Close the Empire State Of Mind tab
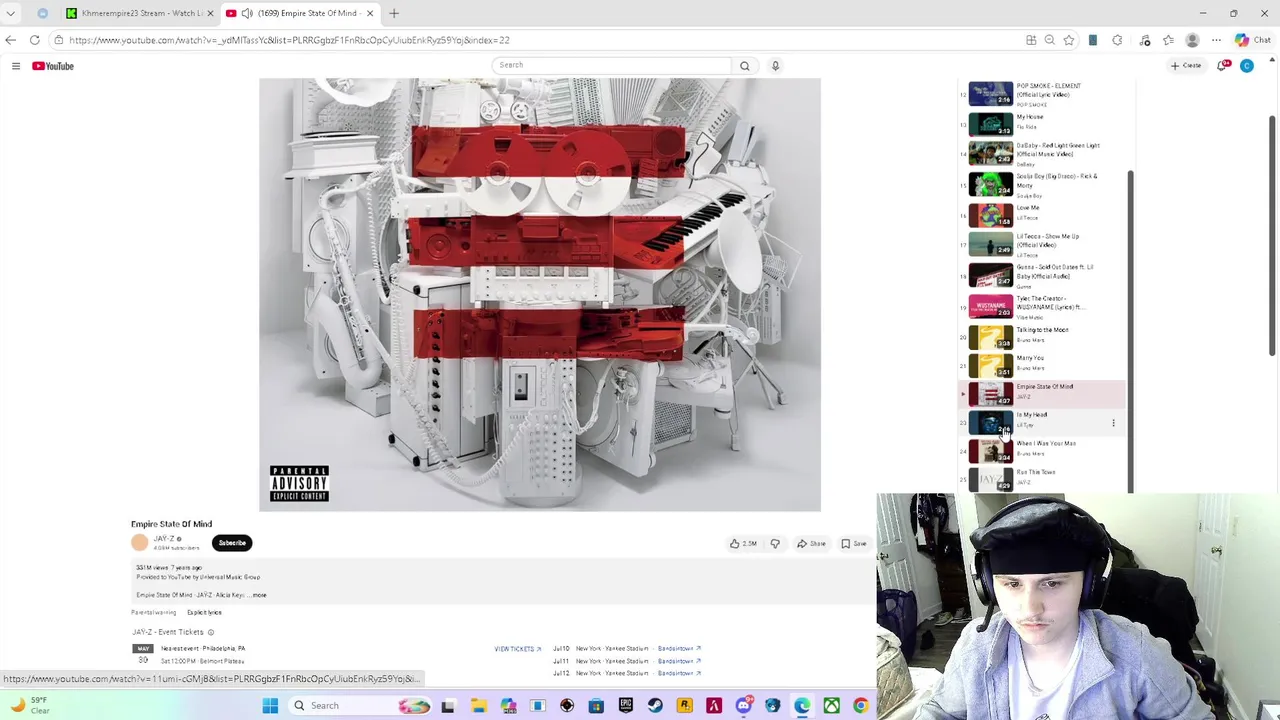This screenshot has width=1280, height=720. [x=370, y=13]
